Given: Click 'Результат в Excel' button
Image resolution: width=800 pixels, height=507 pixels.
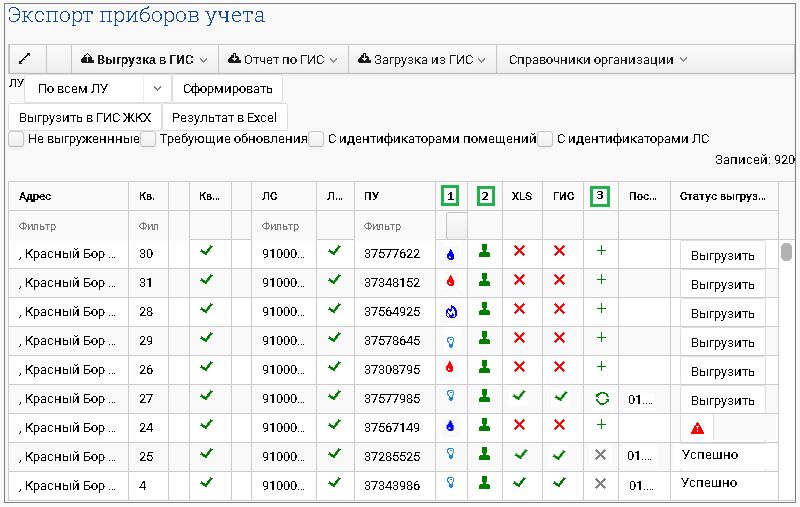Looking at the screenshot, I should tap(225, 117).
